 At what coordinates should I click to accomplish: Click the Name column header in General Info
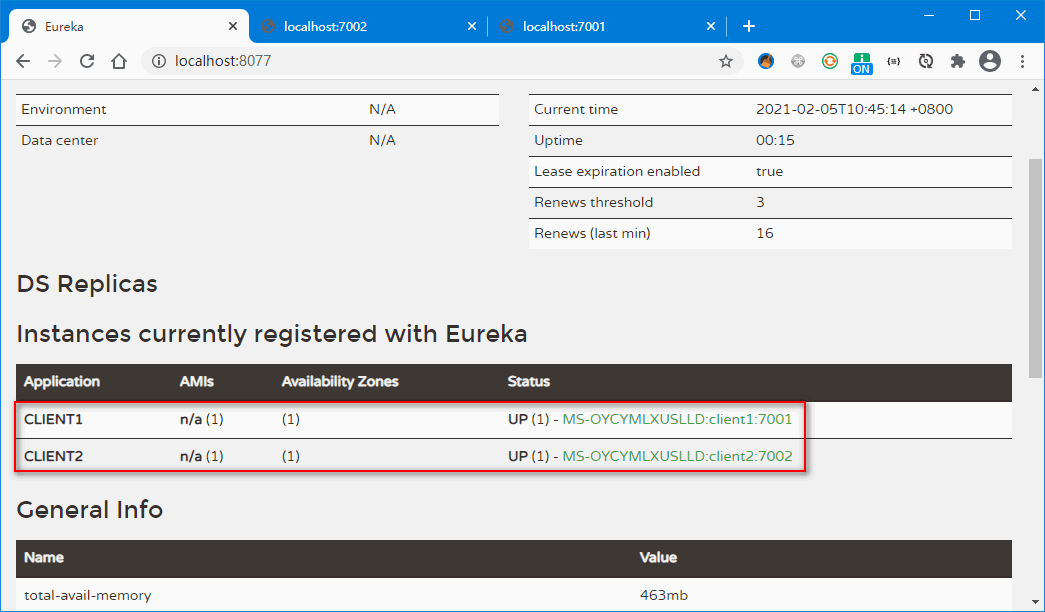(x=44, y=558)
